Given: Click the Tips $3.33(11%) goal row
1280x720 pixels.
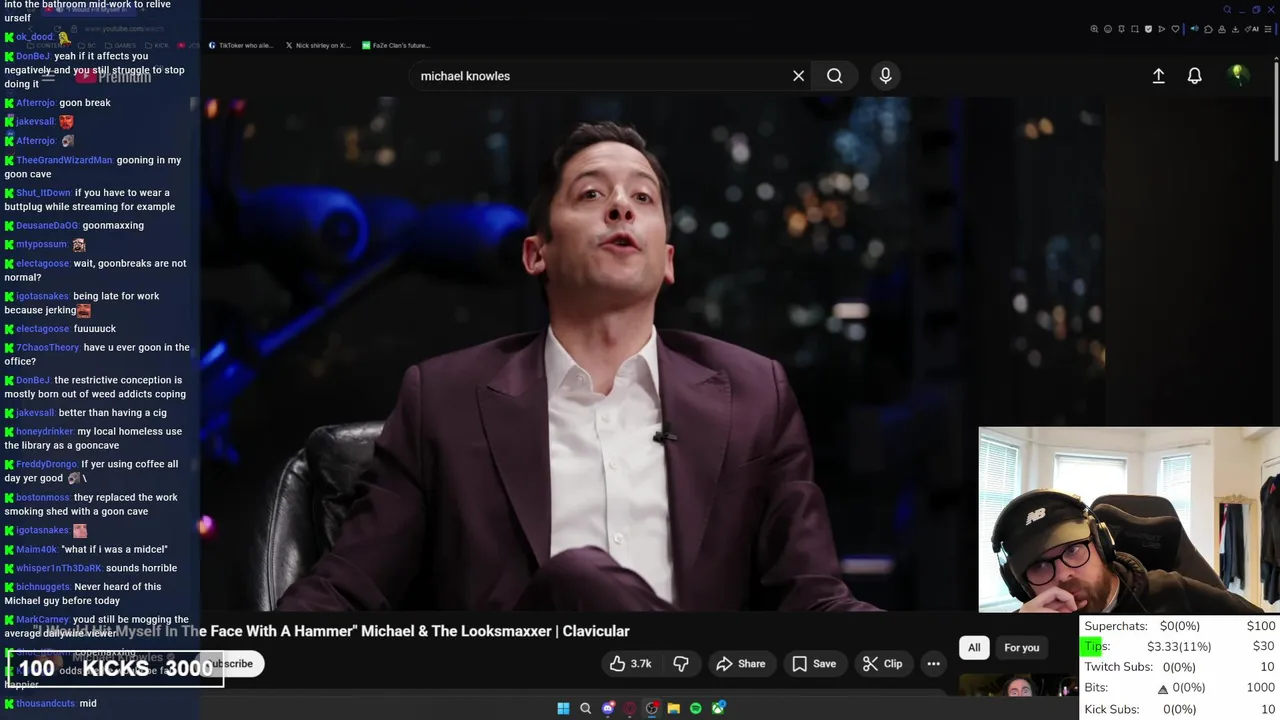Looking at the screenshot, I should point(1180,646).
